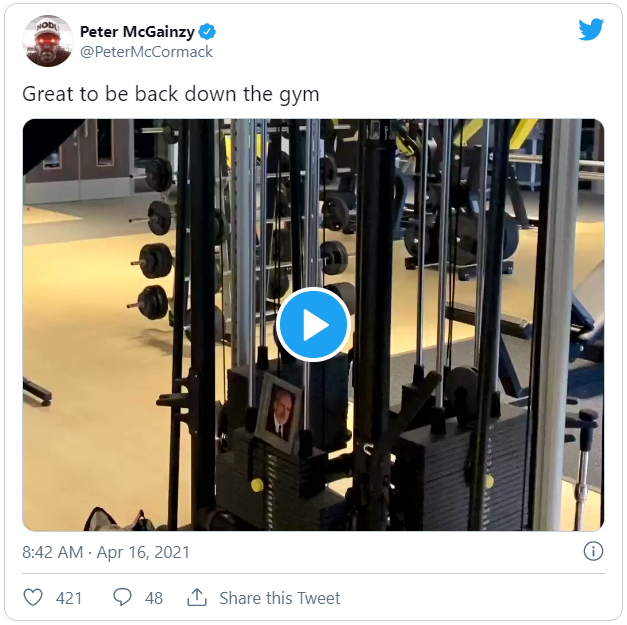Open the 8:42 AM timestamp link

[x=55, y=552]
